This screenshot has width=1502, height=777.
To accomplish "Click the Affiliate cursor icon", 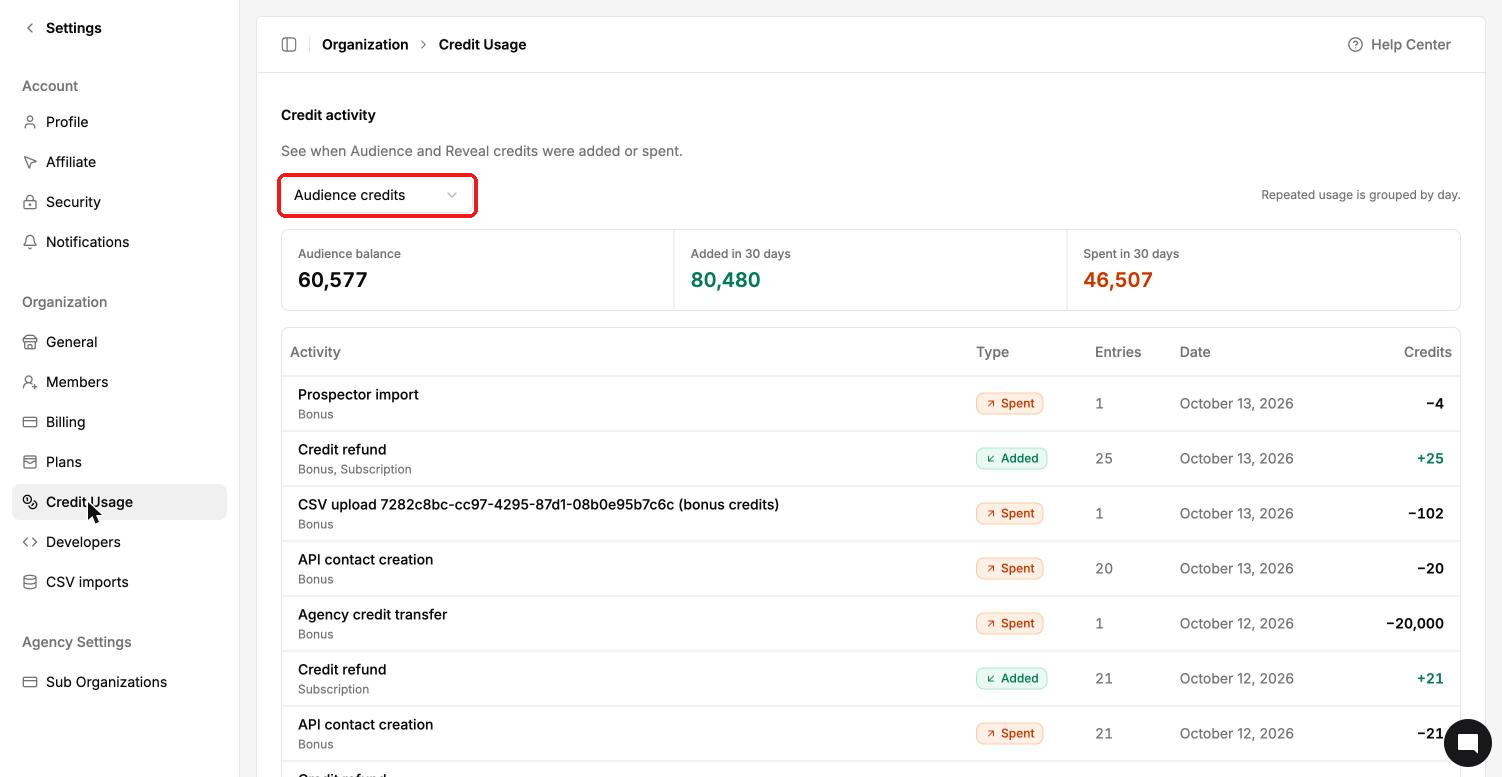I will (30, 162).
